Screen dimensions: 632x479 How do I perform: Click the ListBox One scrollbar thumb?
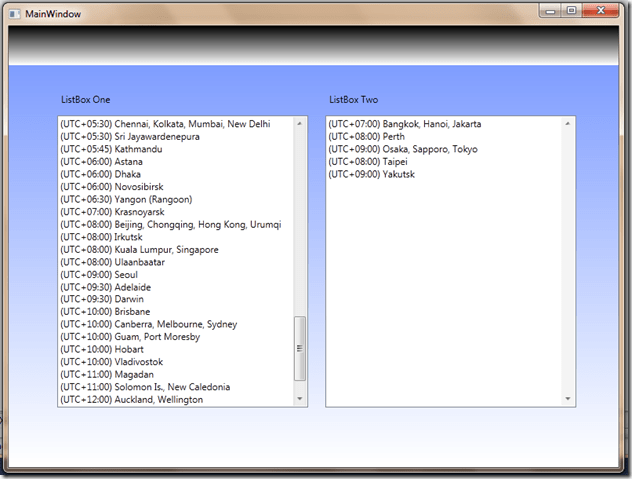(x=300, y=347)
